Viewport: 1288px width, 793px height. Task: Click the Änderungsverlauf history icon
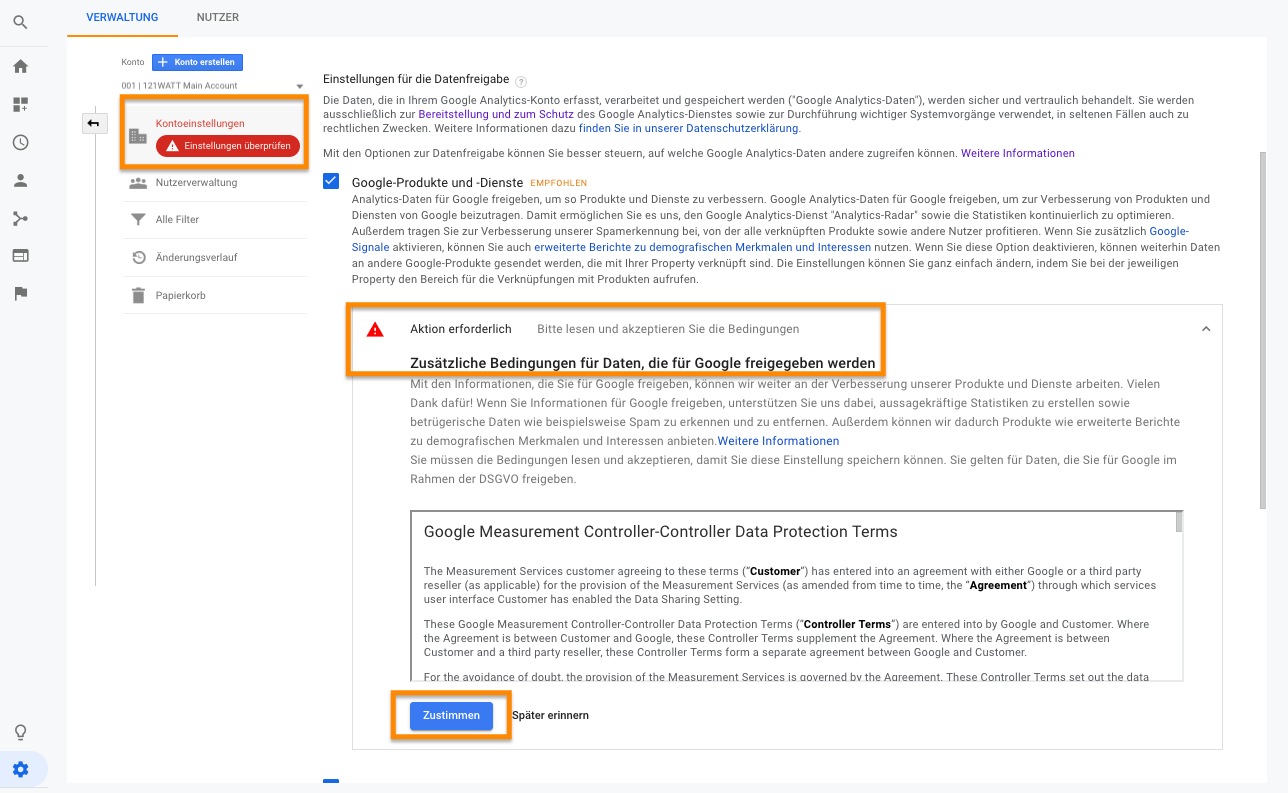click(138, 258)
